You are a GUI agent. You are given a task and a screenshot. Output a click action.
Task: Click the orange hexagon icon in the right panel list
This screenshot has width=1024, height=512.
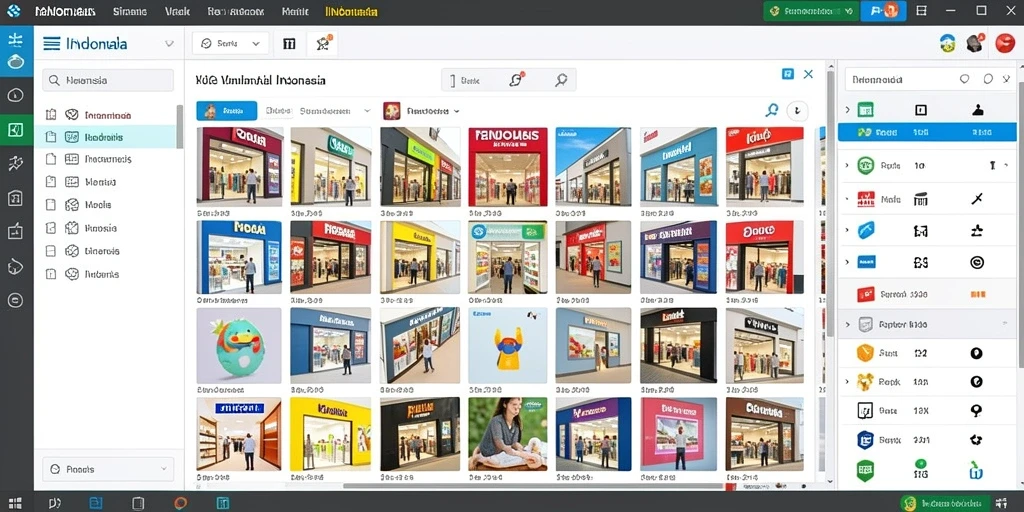tap(865, 353)
